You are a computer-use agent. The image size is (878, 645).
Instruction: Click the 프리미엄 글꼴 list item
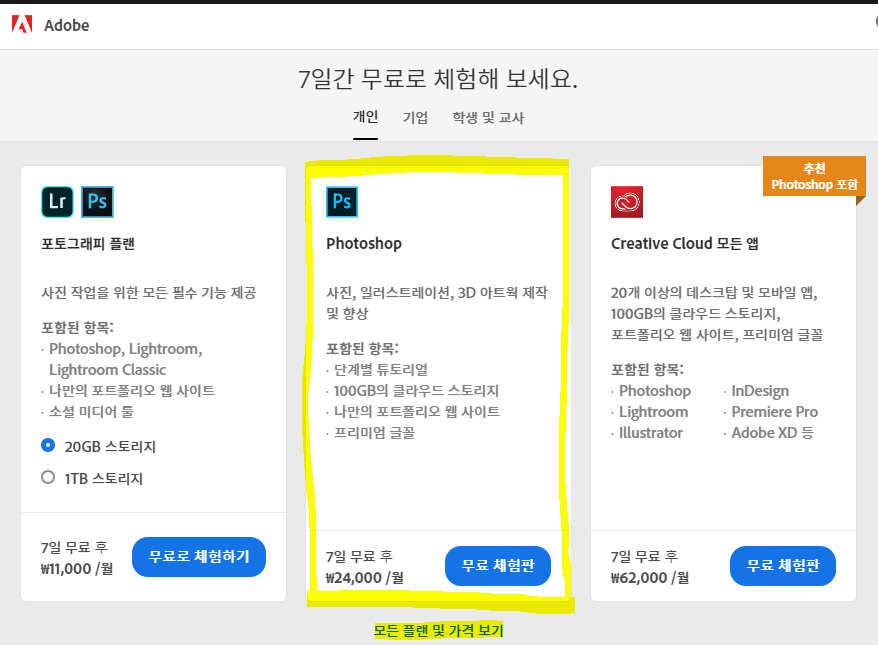[x=374, y=433]
